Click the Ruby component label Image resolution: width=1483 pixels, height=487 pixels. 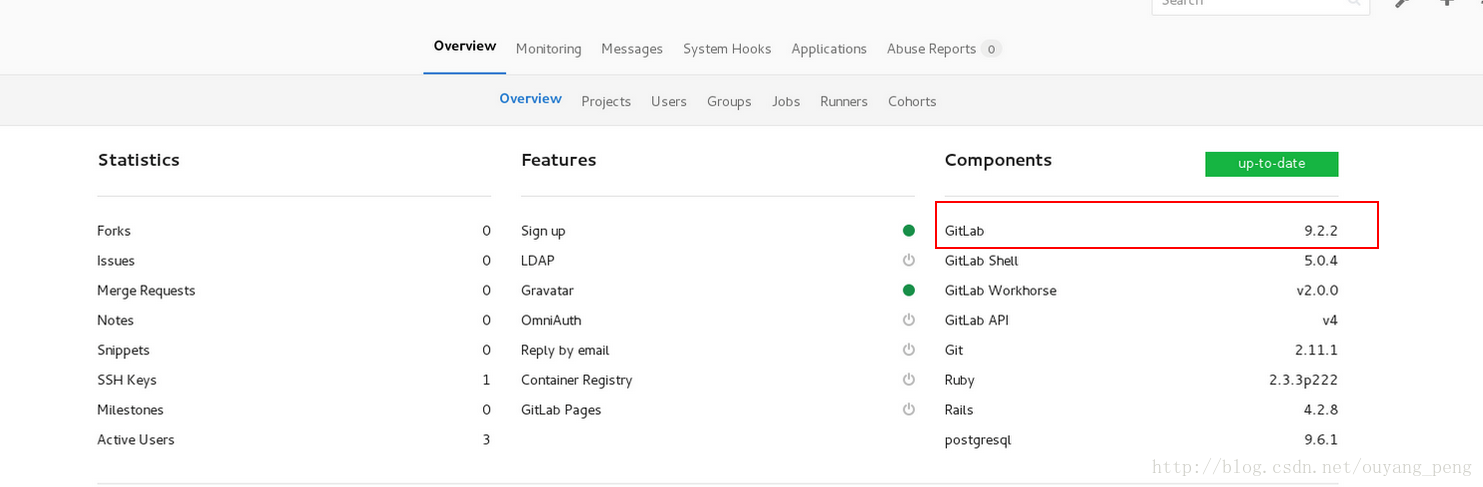(x=959, y=381)
